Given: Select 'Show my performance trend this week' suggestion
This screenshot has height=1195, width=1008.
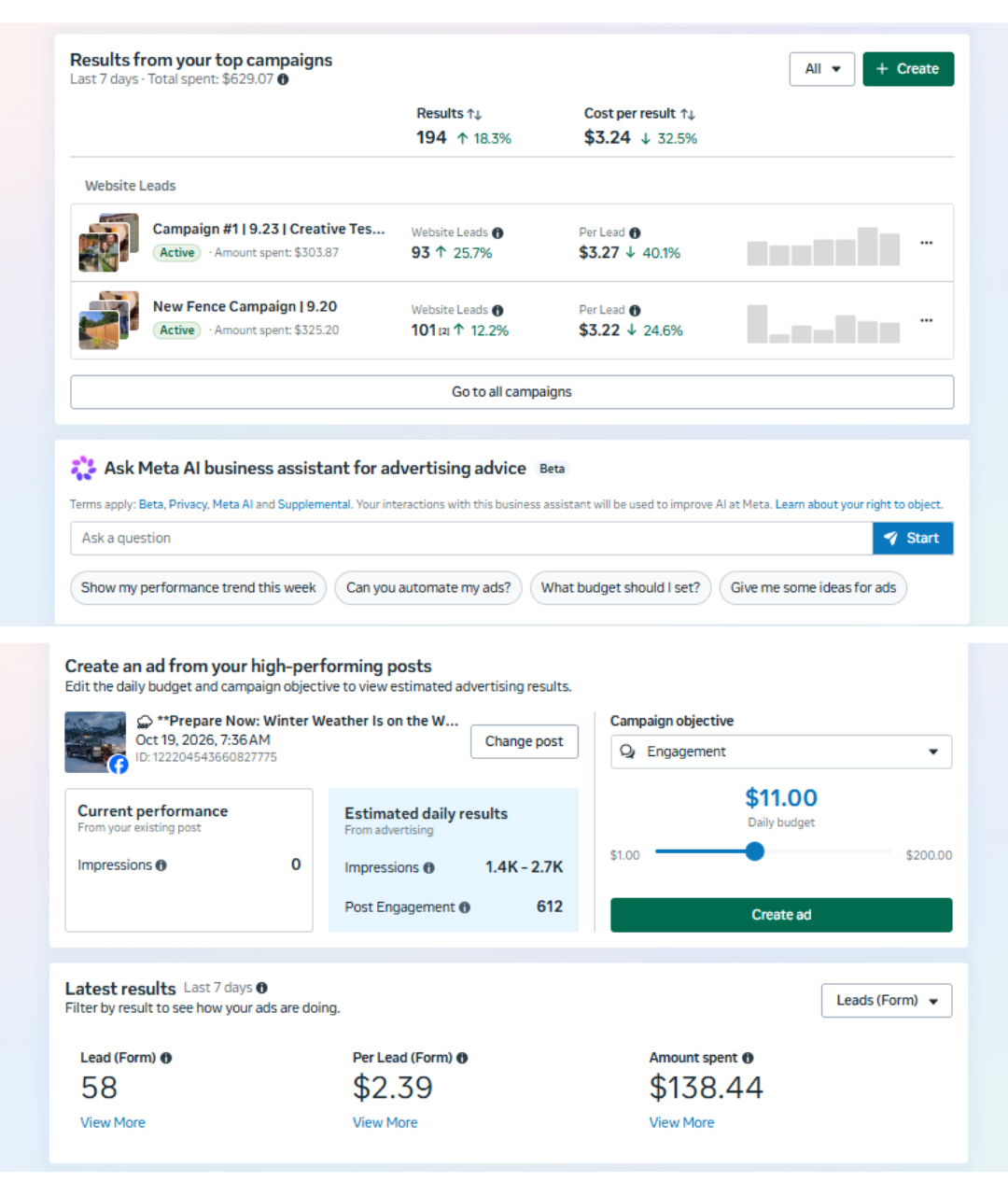Looking at the screenshot, I should click(x=199, y=588).
